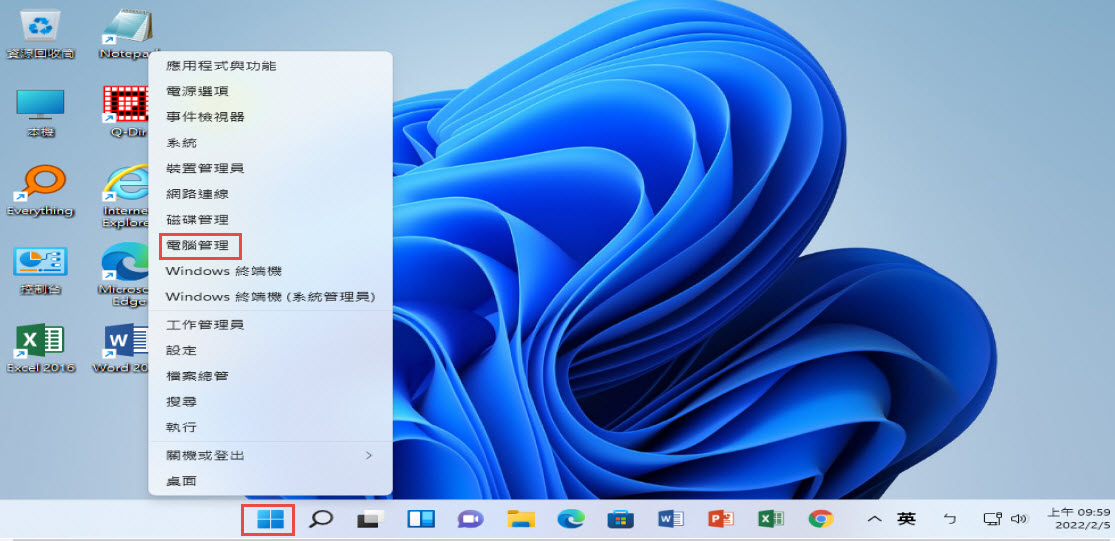Viewport: 1115px width, 541px height.
Task: Launch Microsoft Edge from the taskbar
Action: (x=571, y=519)
